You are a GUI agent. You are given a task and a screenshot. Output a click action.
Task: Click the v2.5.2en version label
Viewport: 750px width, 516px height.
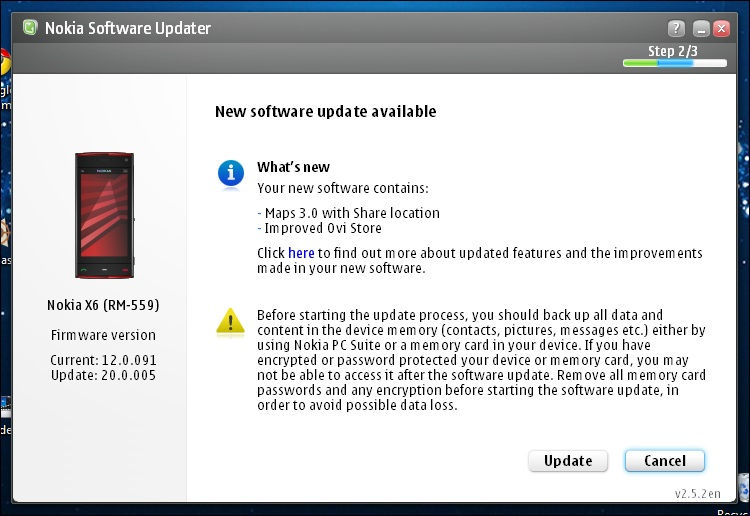click(x=696, y=493)
